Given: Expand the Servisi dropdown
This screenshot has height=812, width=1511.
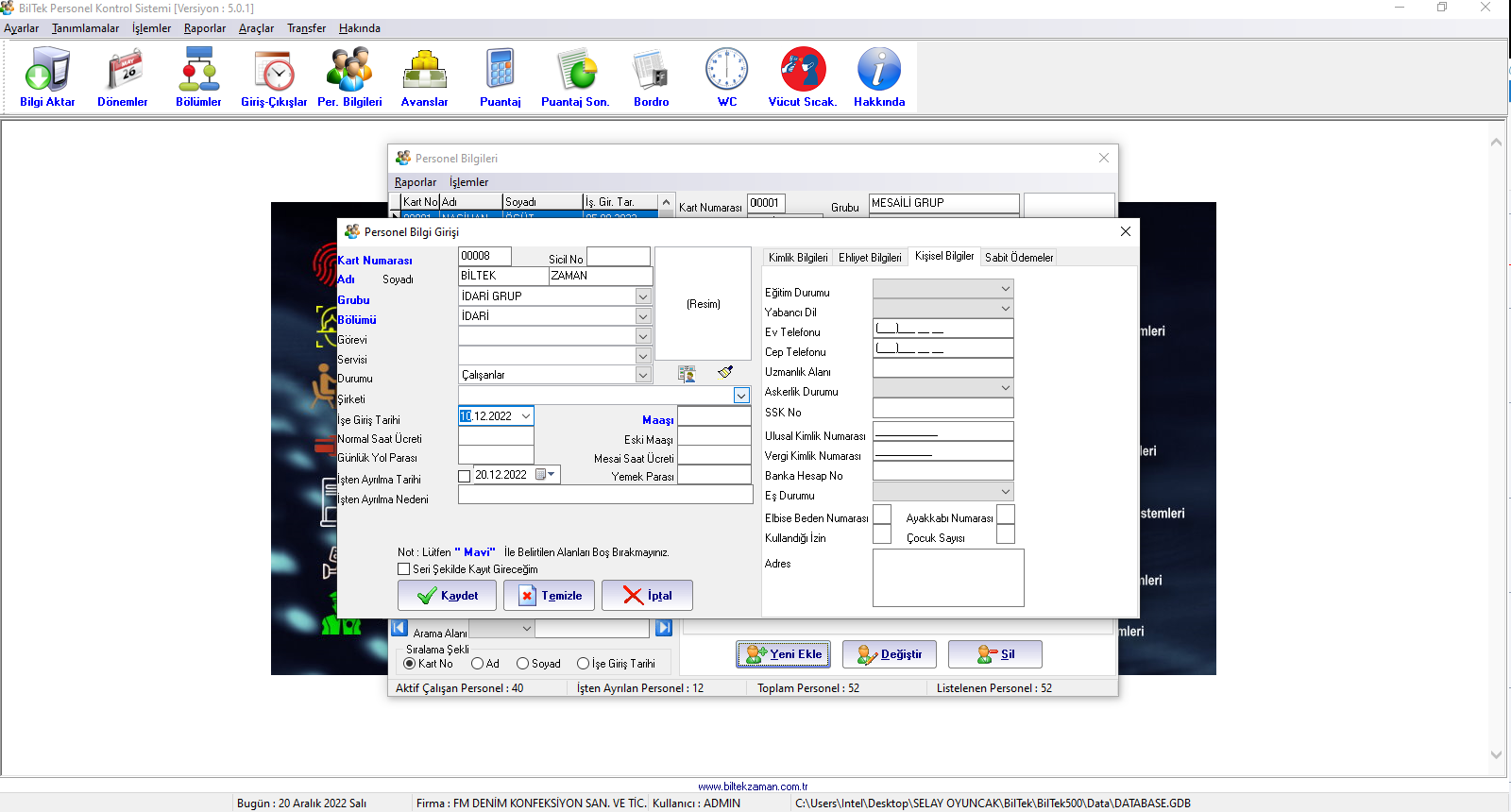Looking at the screenshot, I should pyautogui.click(x=643, y=356).
